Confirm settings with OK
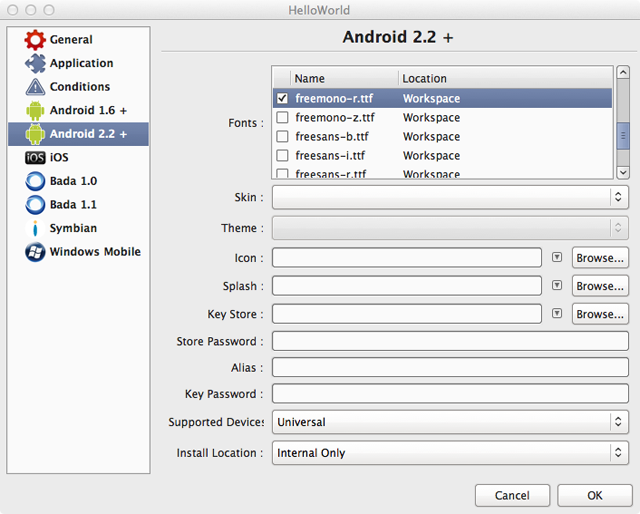 pos(595,495)
